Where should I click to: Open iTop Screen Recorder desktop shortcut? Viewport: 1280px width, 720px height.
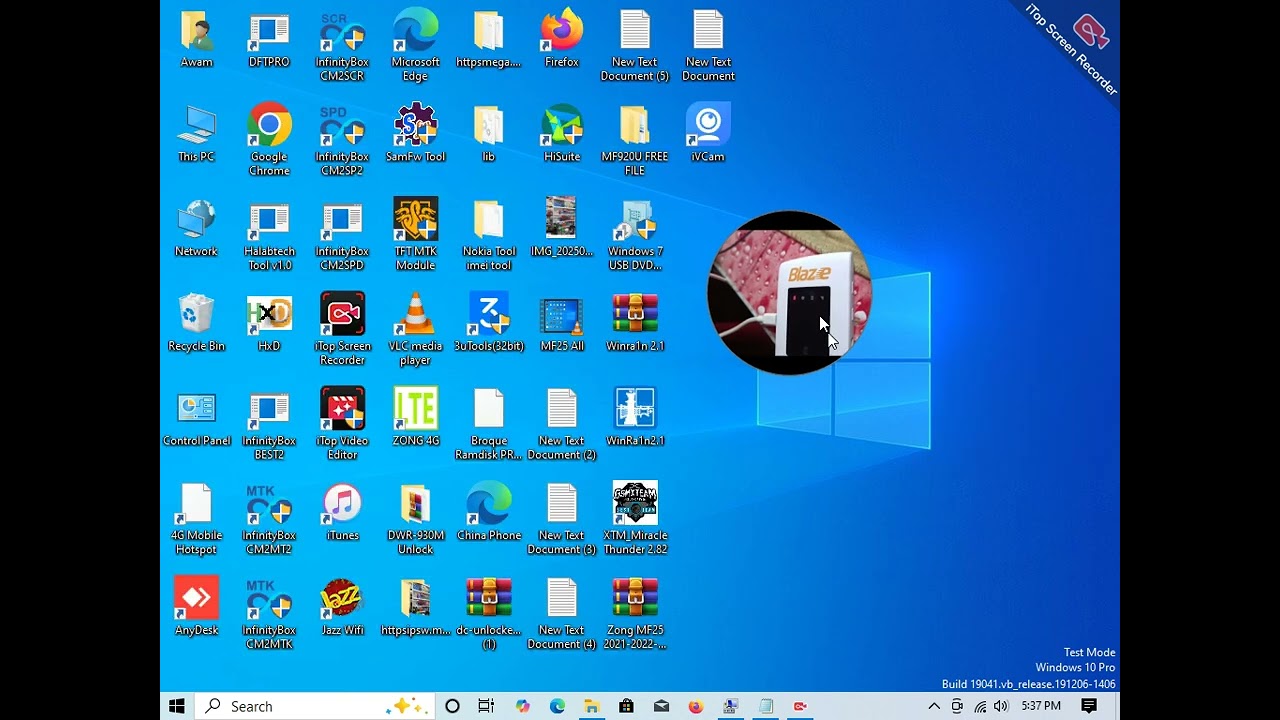click(342, 330)
